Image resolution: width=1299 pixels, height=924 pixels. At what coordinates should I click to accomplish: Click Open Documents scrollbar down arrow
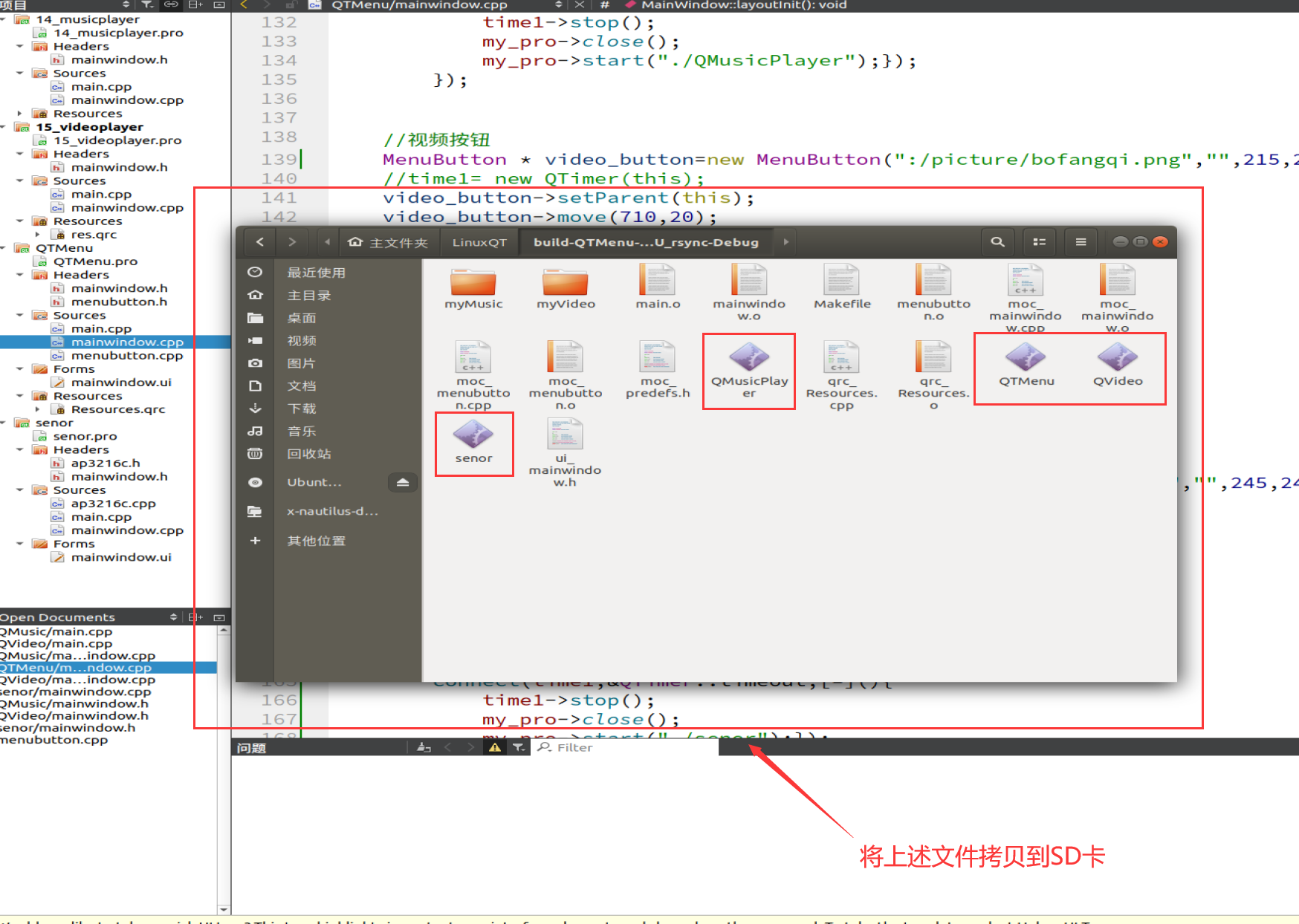[x=223, y=909]
